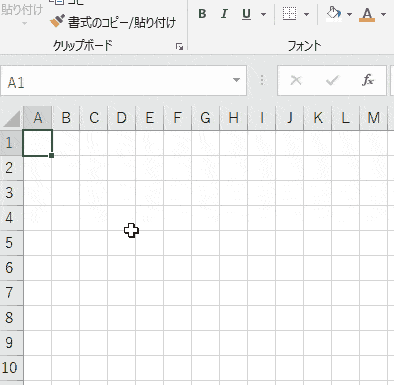Select row 5 header
This screenshot has height=385, width=394.
(11, 243)
